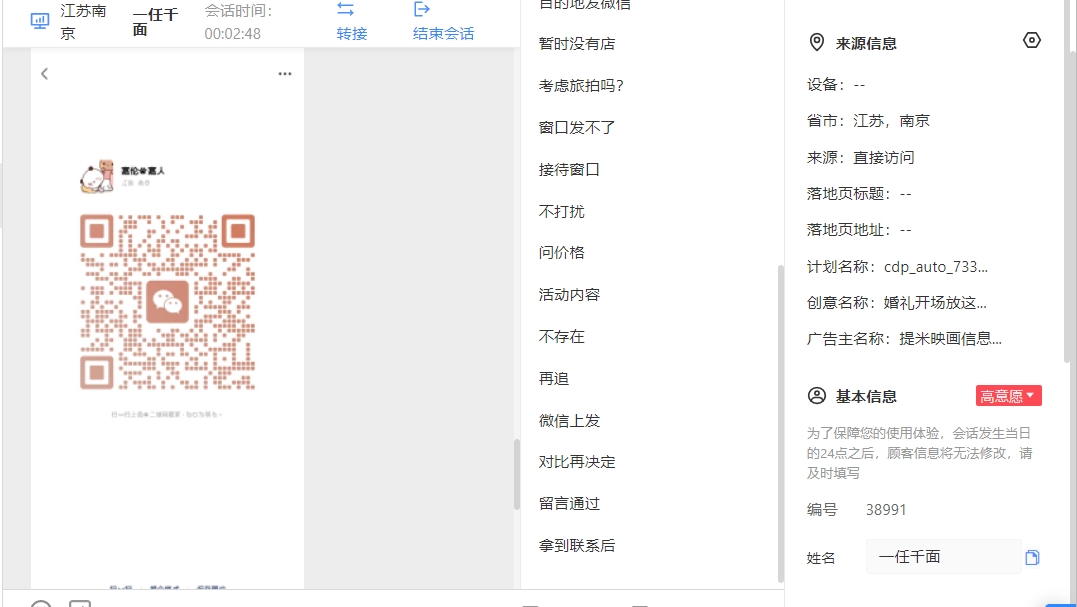The image size is (1077, 607).
Task: Click the person icon beside 基本信息
Action: [817, 396]
